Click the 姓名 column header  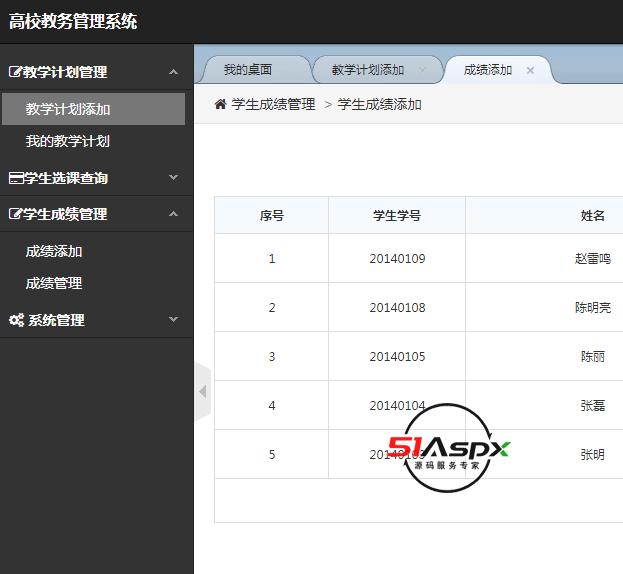tap(592, 216)
